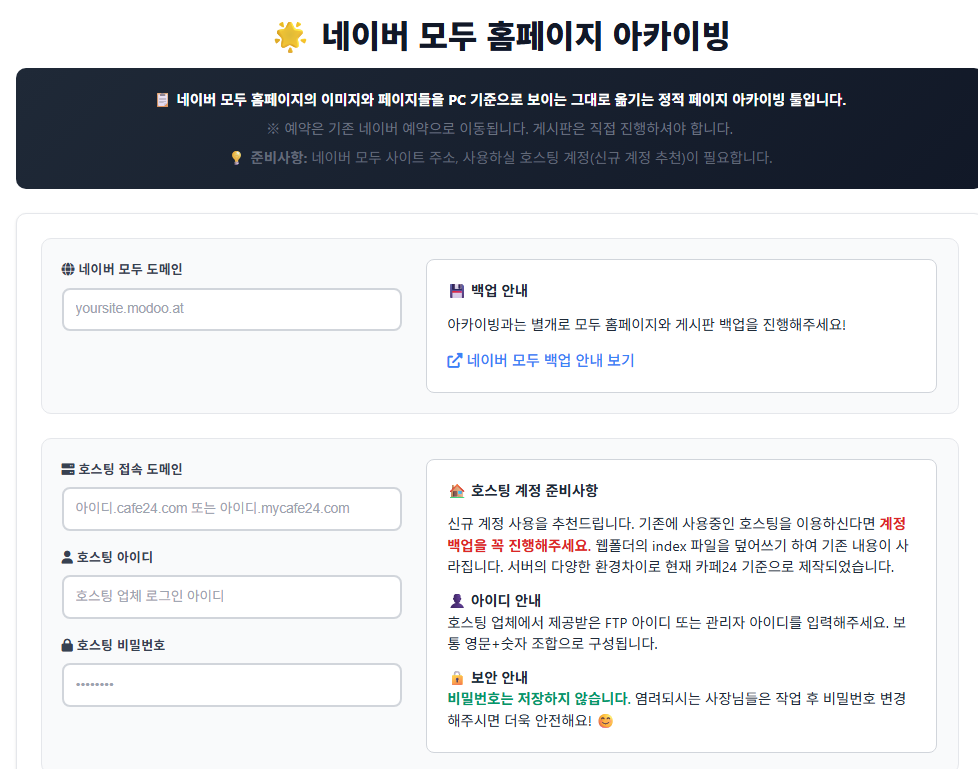Image resolution: width=978 pixels, height=769 pixels.
Task: Click the globe icon next to 네이버 모두 도메인
Action: coord(68,269)
